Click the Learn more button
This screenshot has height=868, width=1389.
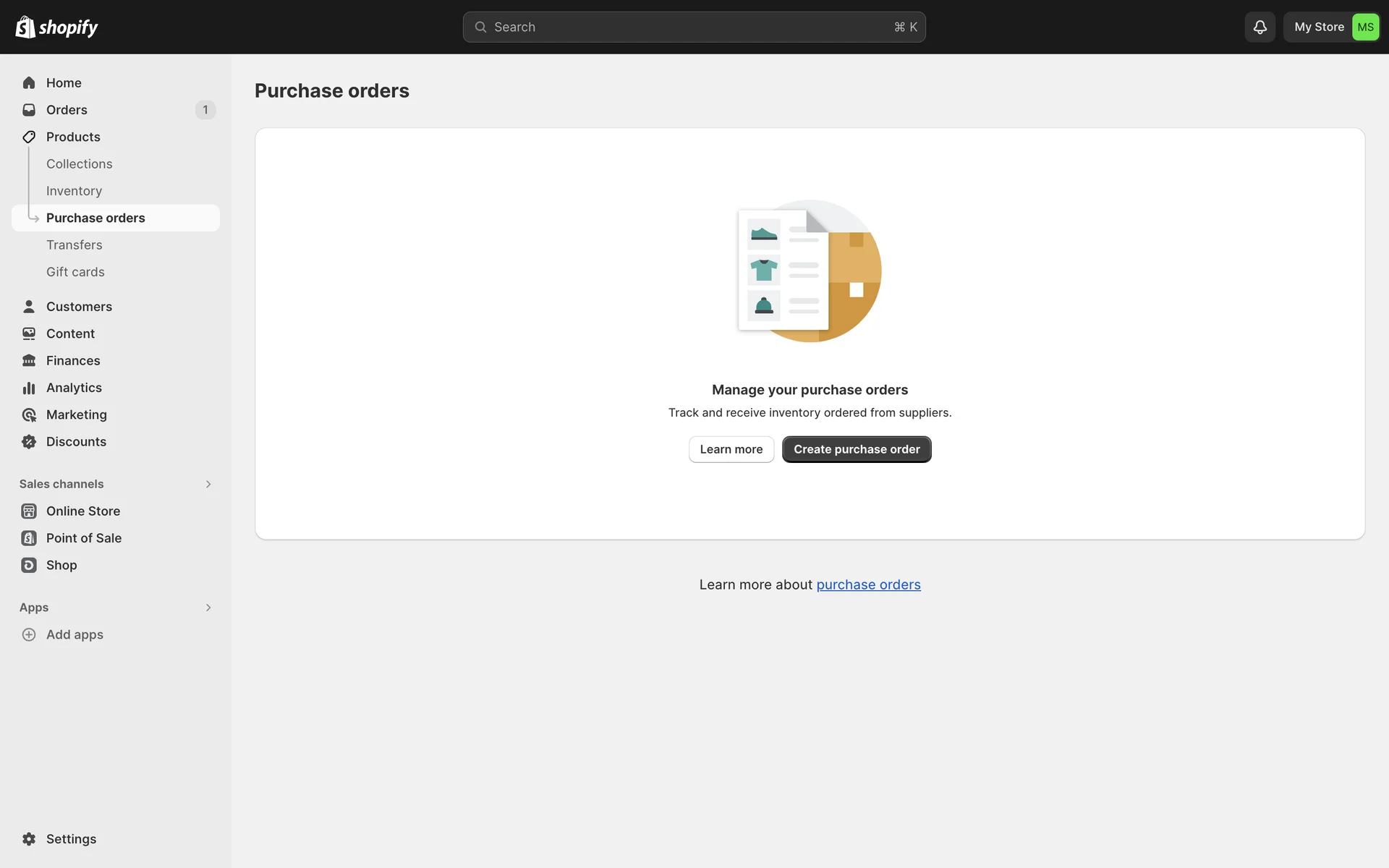pos(731,449)
